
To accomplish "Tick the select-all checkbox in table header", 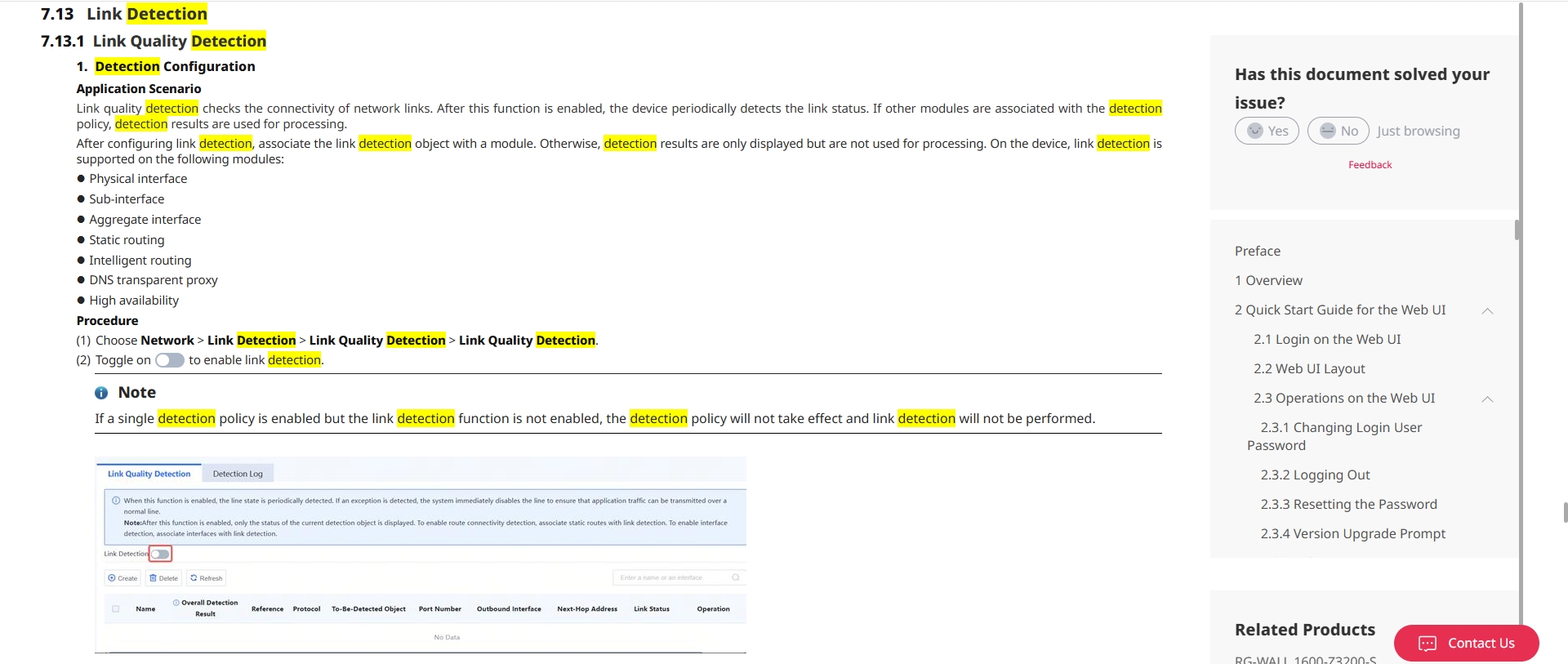I will (115, 608).
